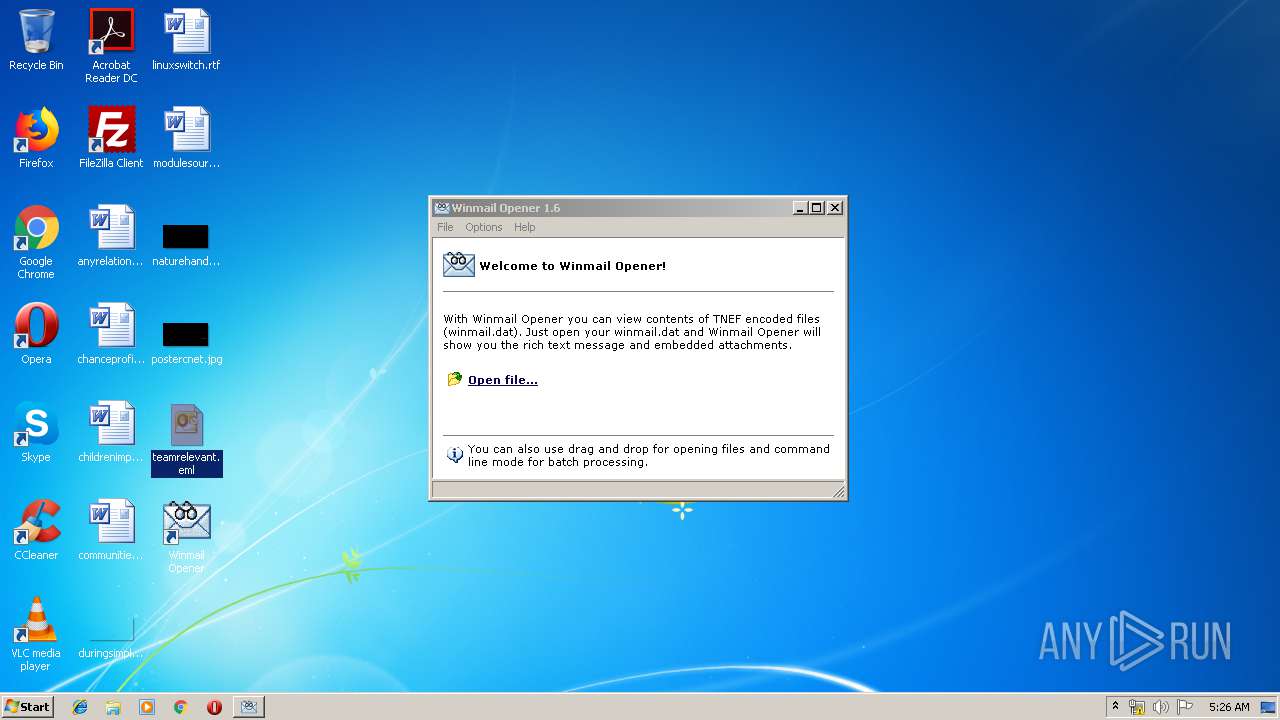The height and width of the screenshot is (720, 1280).
Task: Close the Winmail Opener window
Action: 835,208
